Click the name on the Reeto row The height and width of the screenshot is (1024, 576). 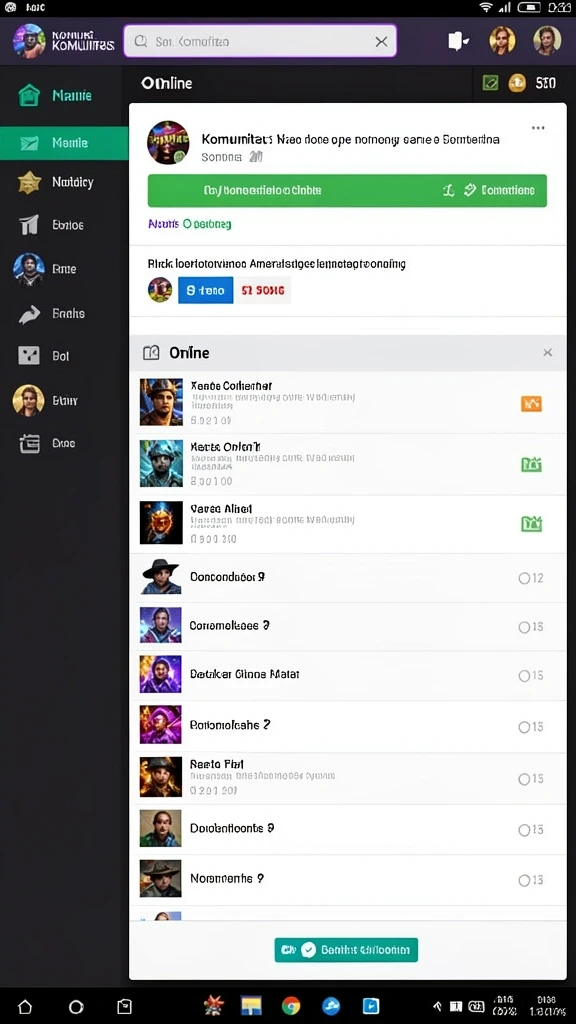point(216,763)
